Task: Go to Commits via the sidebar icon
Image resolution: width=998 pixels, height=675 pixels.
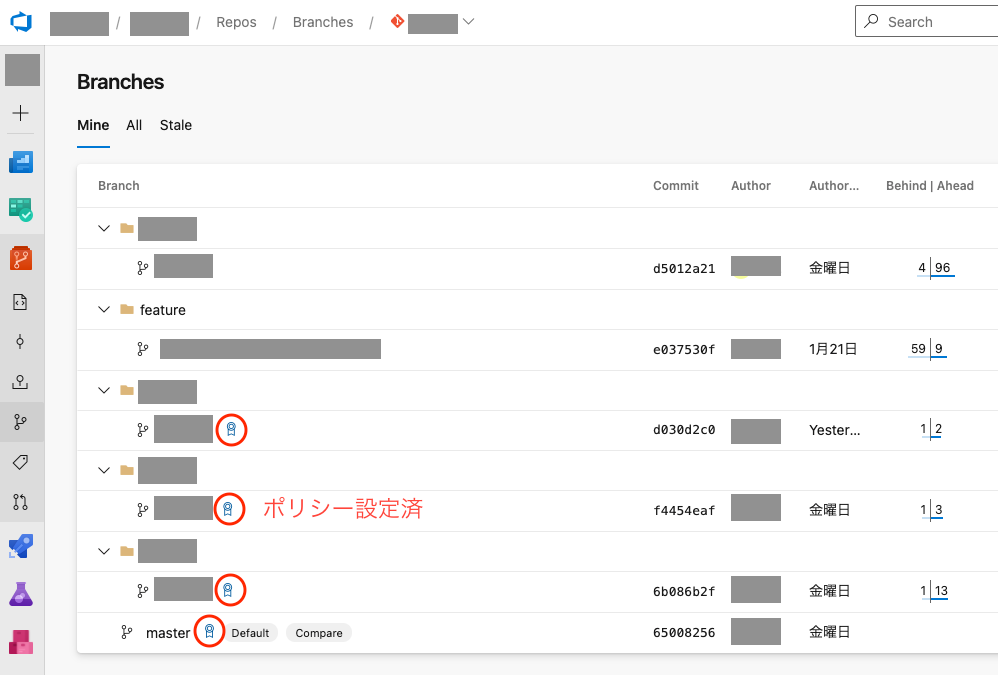Action: tap(21, 342)
